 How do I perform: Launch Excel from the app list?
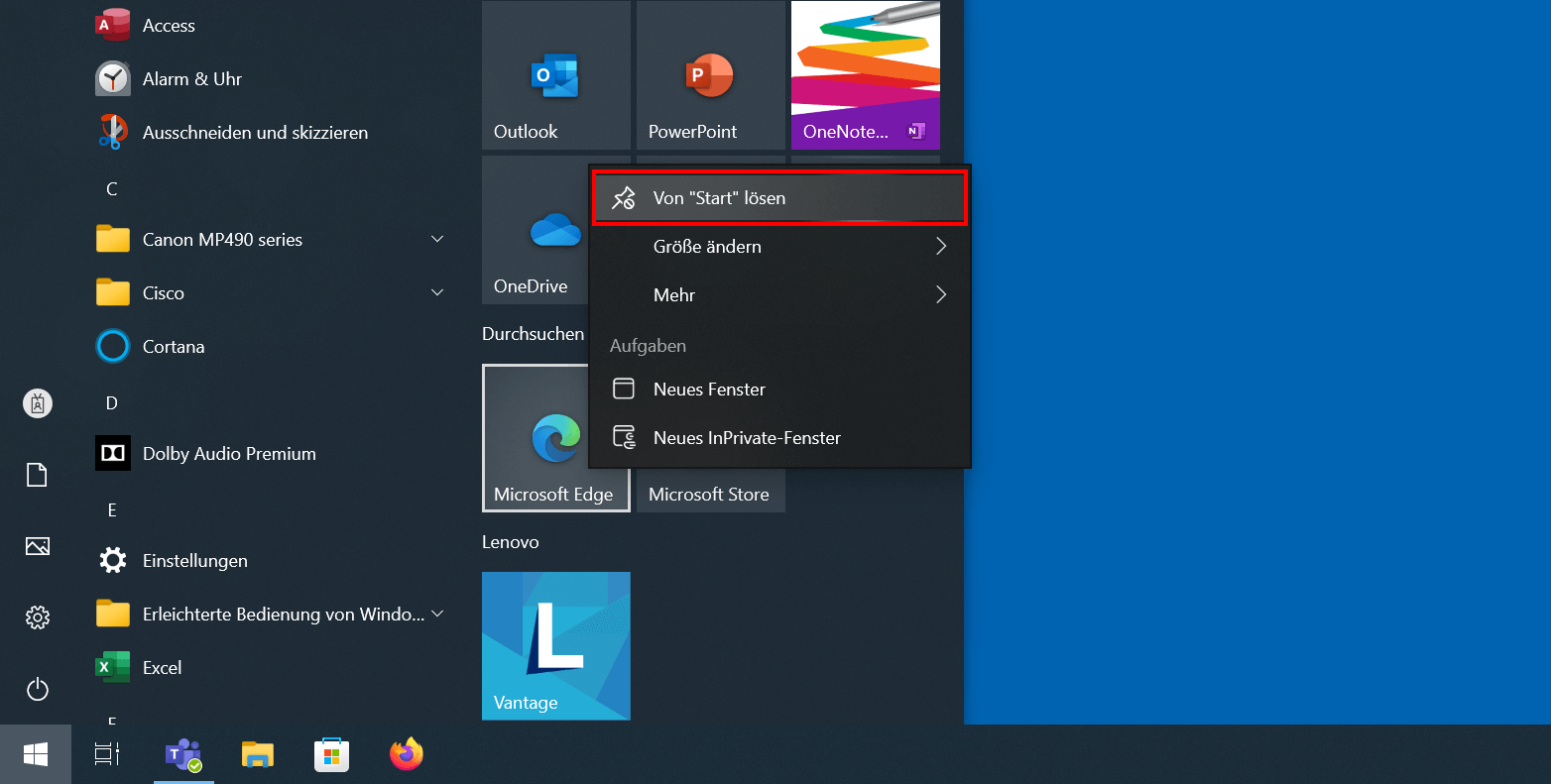coord(268,668)
